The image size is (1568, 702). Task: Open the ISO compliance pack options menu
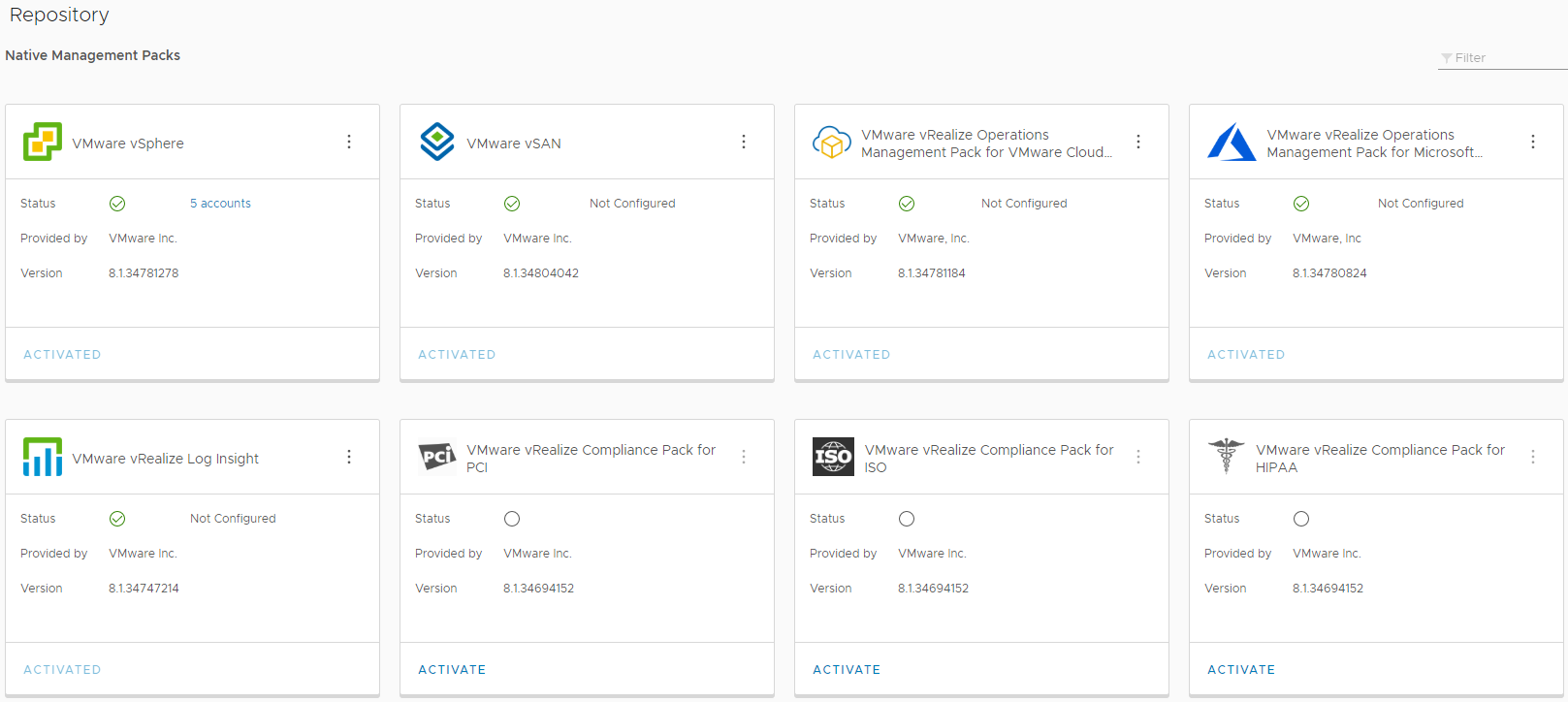click(x=1138, y=457)
